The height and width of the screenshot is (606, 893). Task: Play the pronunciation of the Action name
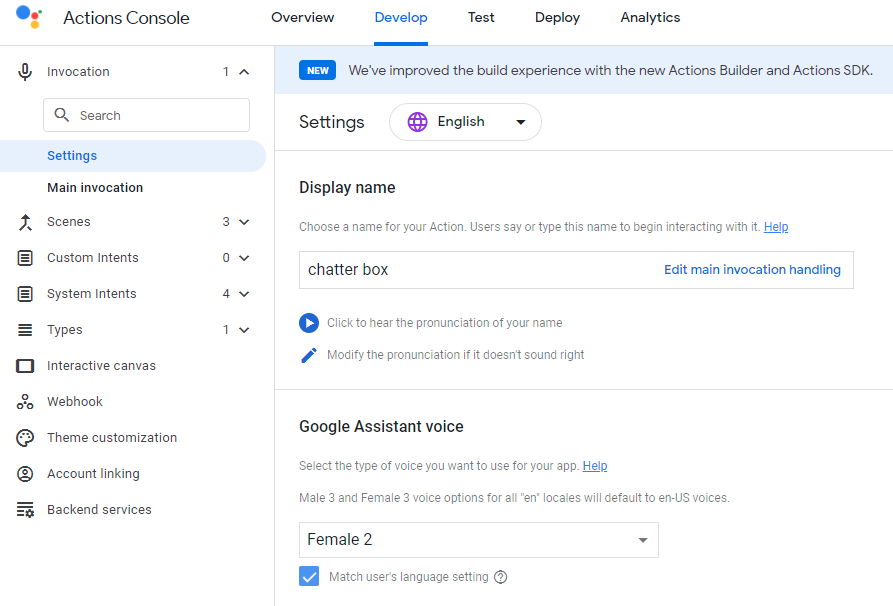pyautogui.click(x=308, y=322)
